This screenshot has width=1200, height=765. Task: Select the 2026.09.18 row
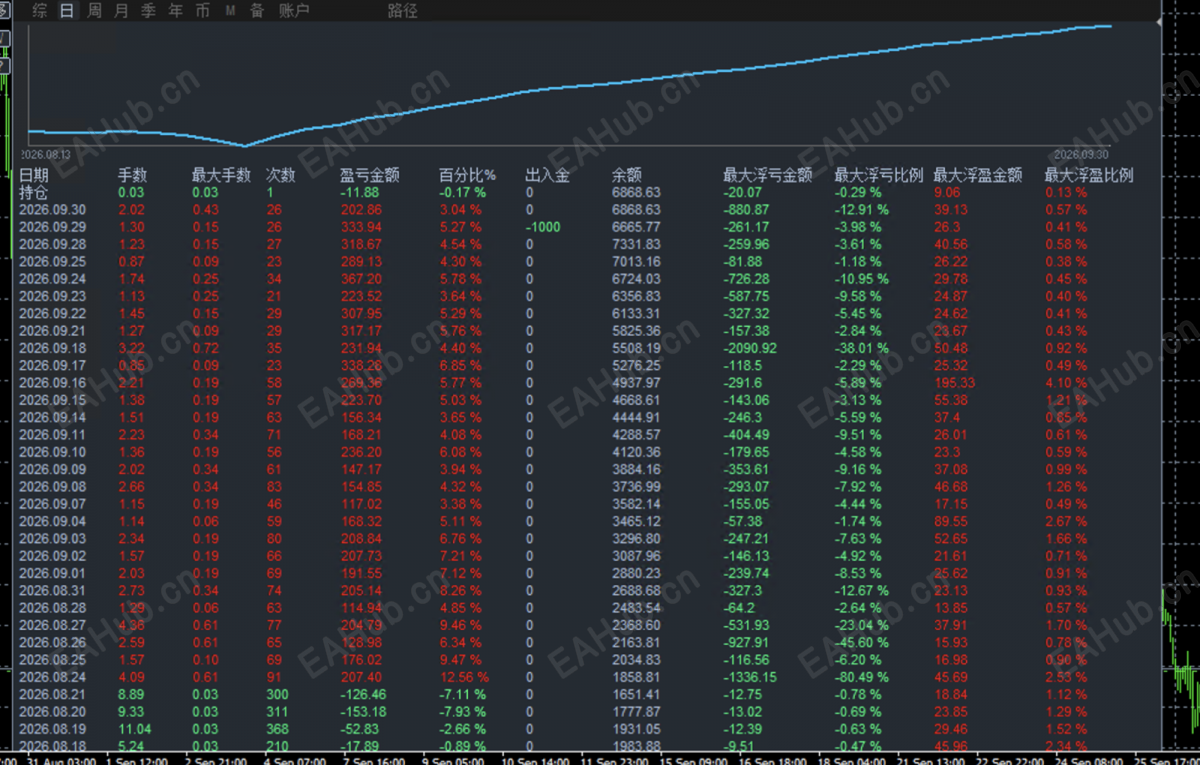[555, 348]
